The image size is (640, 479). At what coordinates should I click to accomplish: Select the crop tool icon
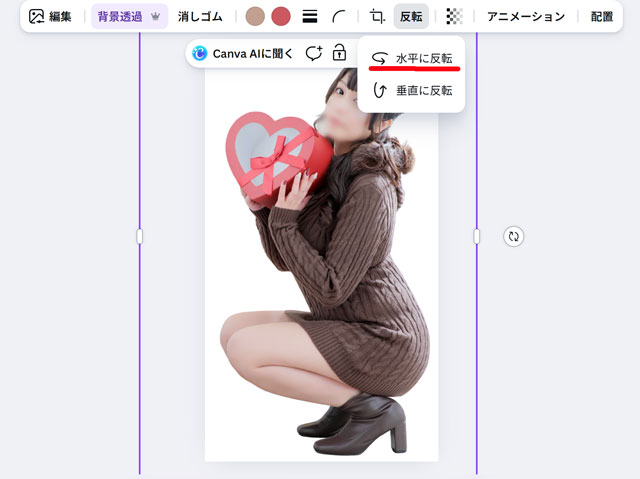click(377, 17)
